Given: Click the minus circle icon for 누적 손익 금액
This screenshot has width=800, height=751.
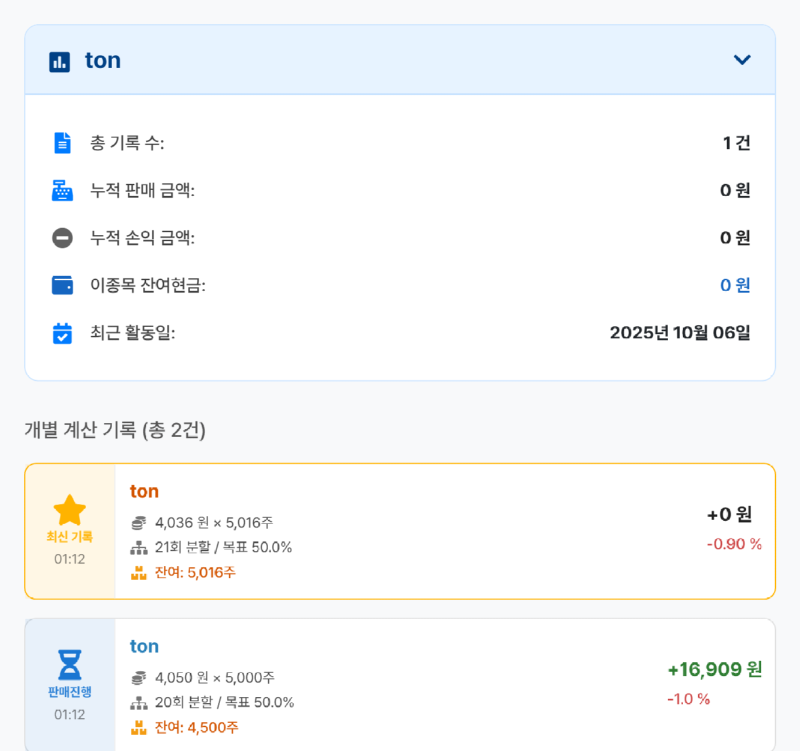Looking at the screenshot, I should click(62, 238).
